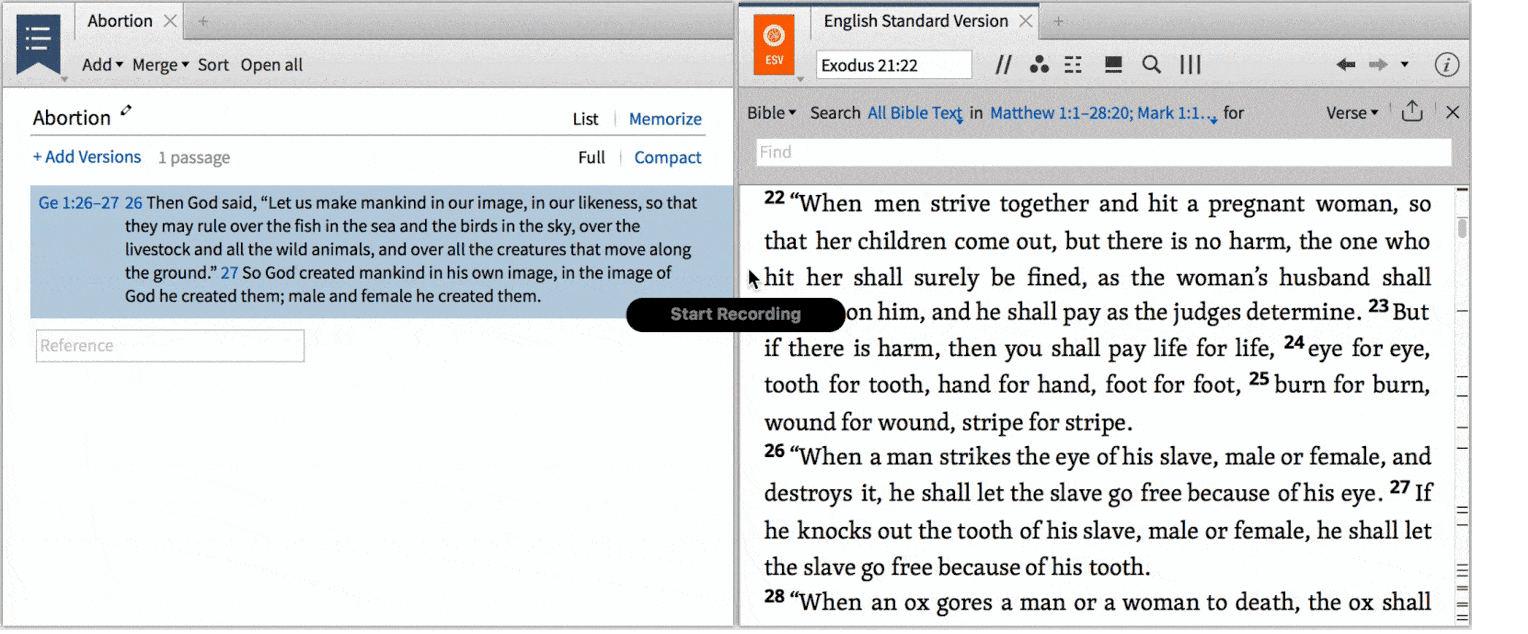Viewport: 1528px width, 634px height.
Task: Open the Ge 1:26–27 reference link
Action: click(x=79, y=203)
